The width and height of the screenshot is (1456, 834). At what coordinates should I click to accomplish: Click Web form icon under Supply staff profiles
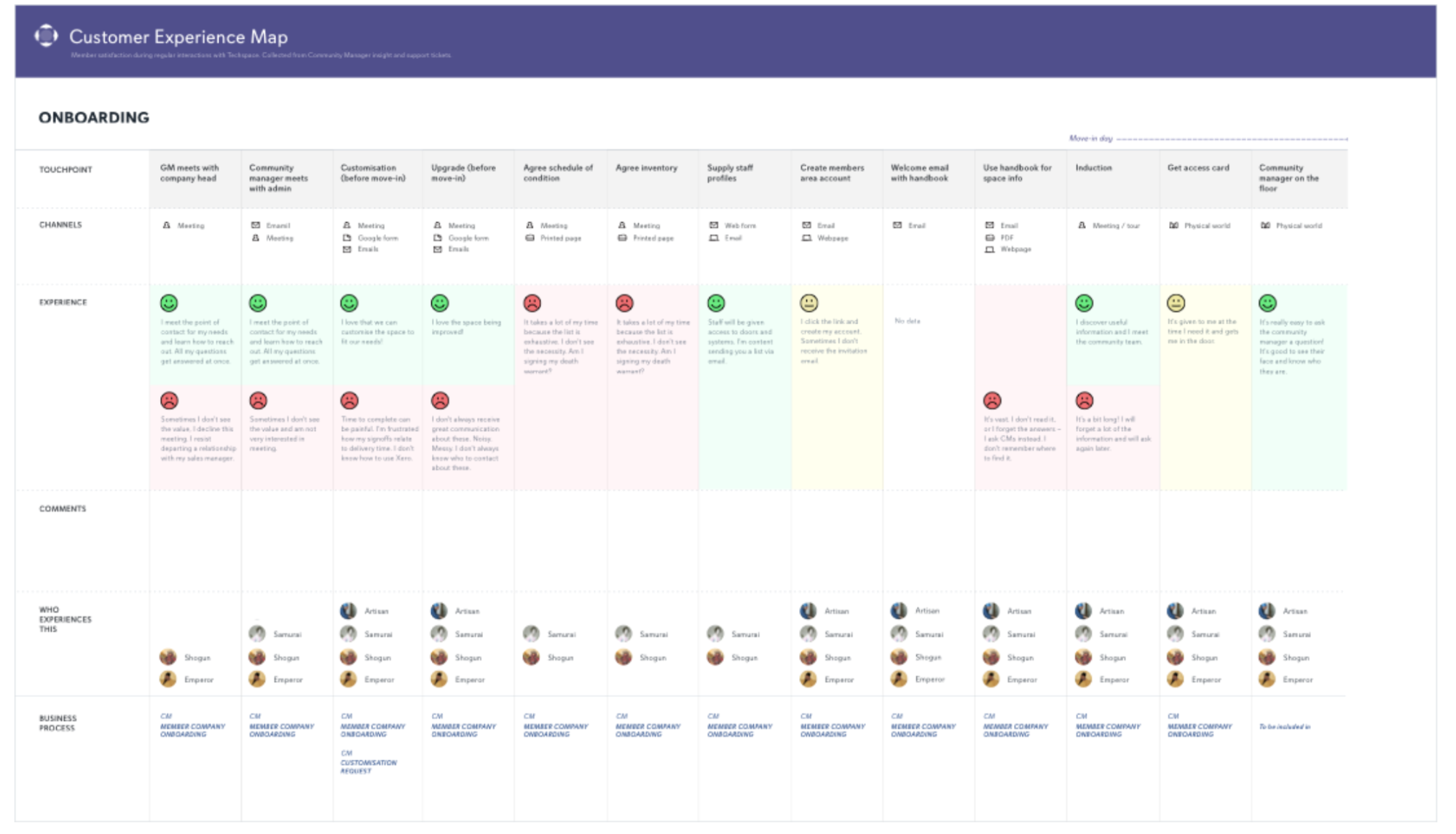point(714,225)
